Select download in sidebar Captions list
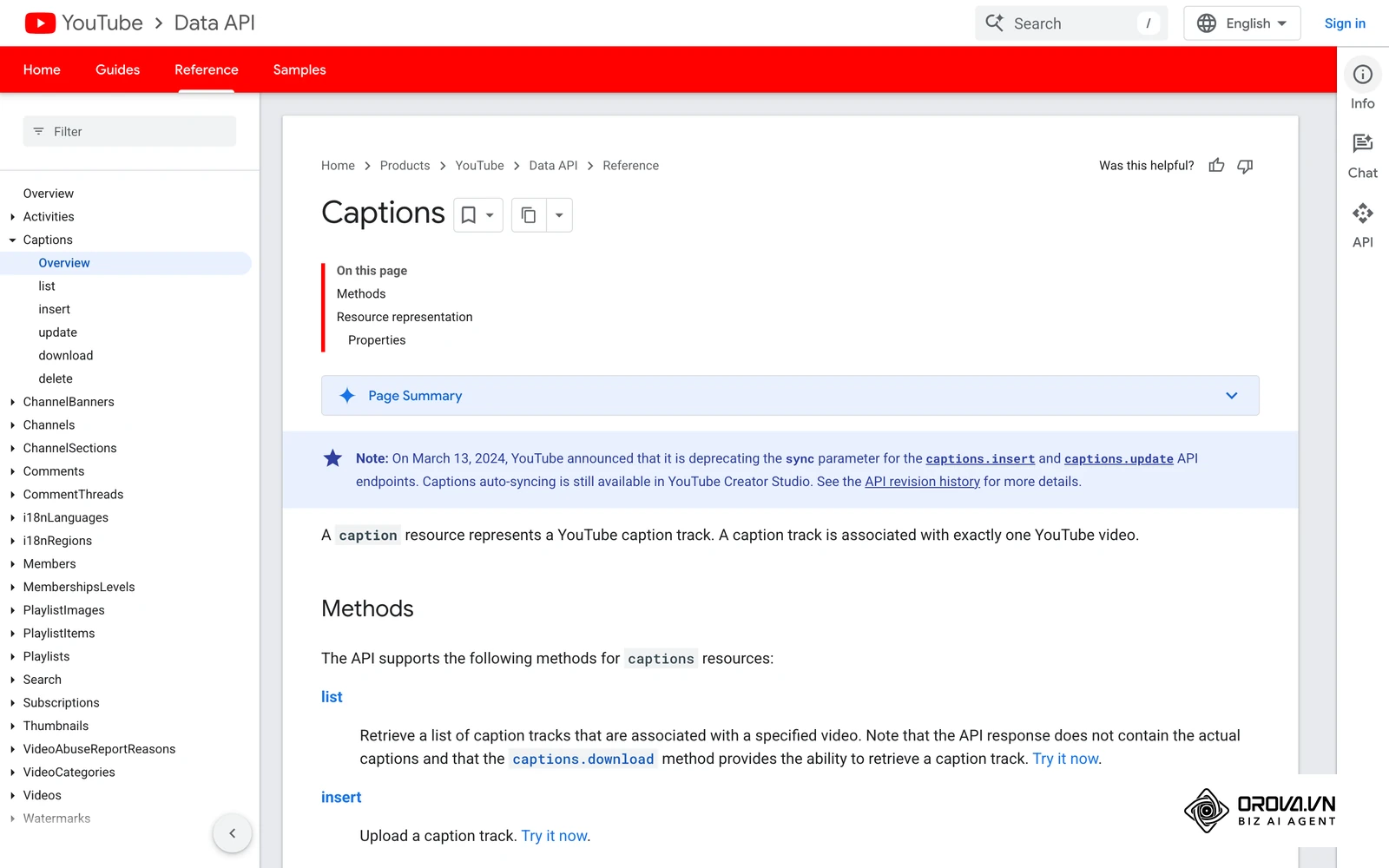Screen dimensions: 1389x868 coord(66,356)
